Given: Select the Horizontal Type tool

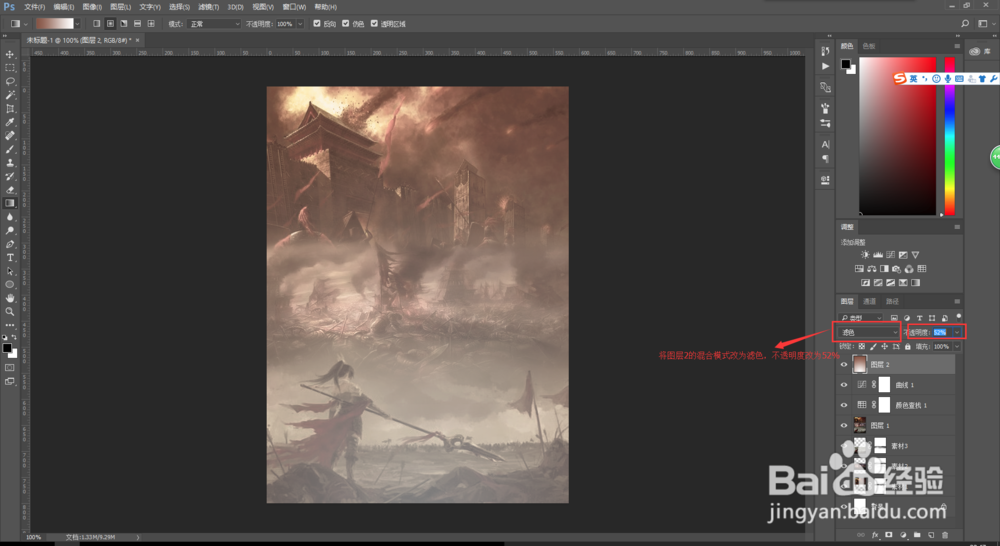Looking at the screenshot, I should pos(10,257).
